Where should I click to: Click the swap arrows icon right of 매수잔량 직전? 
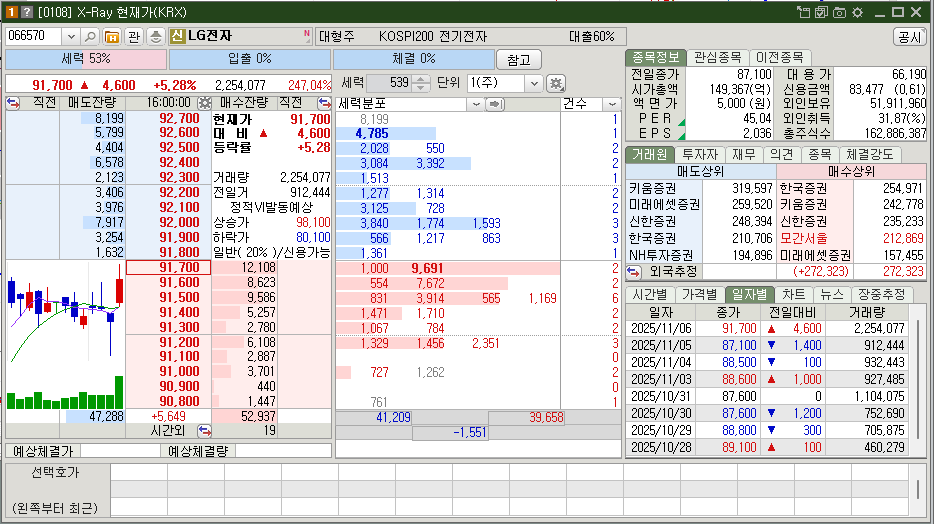click(x=324, y=103)
